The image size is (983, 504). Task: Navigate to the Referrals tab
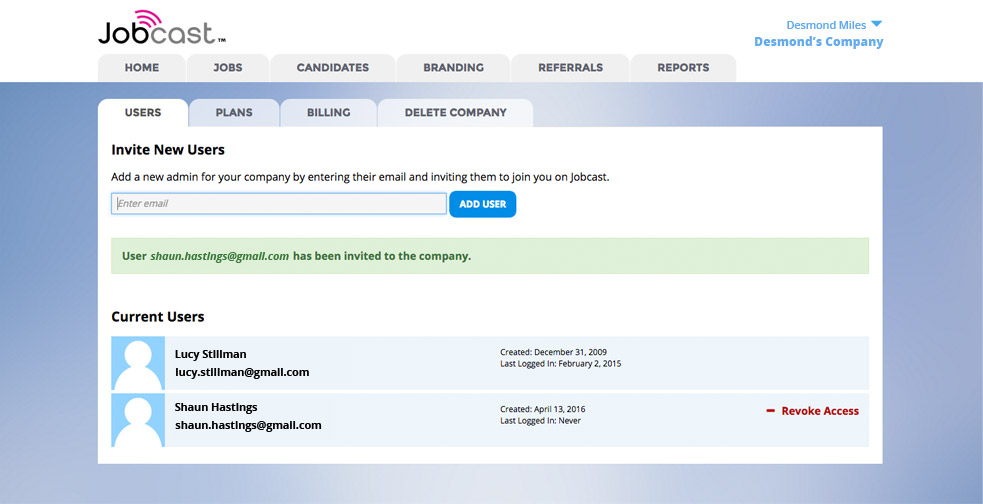pos(570,68)
